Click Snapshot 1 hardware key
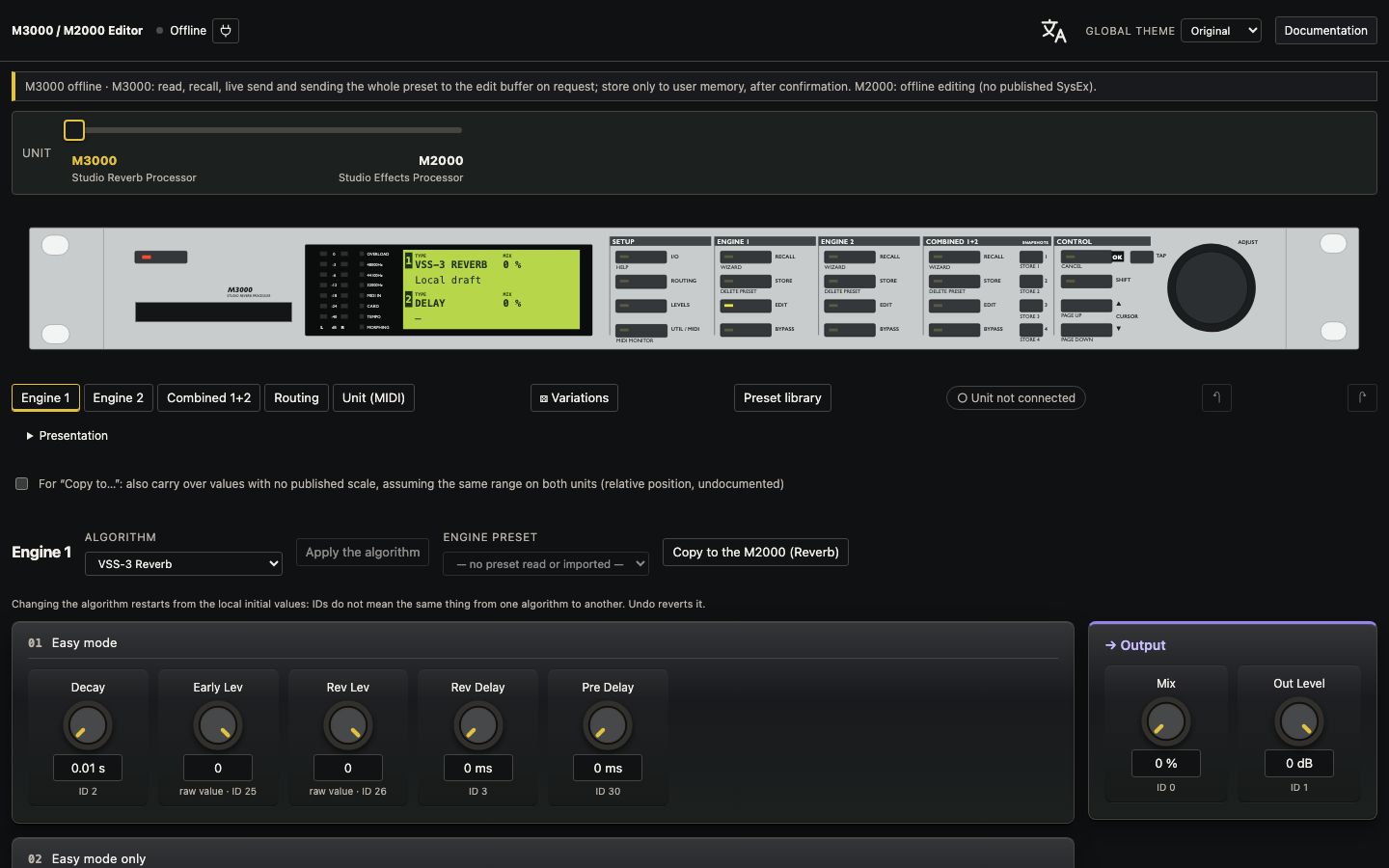This screenshot has width=1389, height=868. [1031, 258]
